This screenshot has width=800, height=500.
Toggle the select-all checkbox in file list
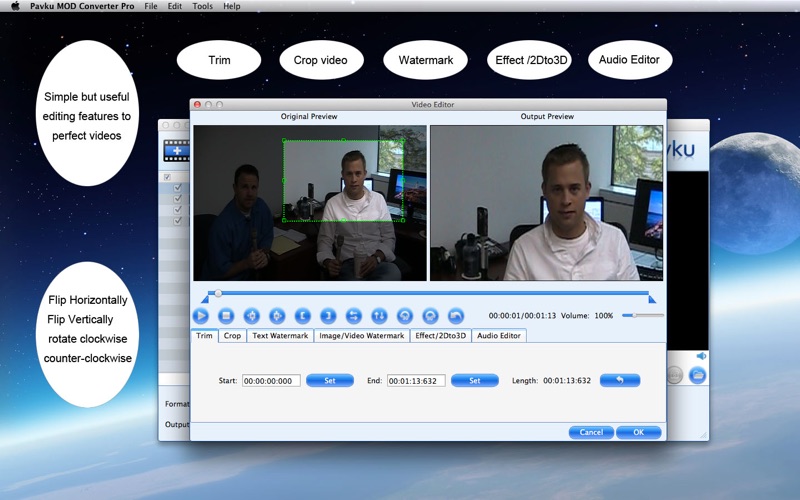[167, 177]
